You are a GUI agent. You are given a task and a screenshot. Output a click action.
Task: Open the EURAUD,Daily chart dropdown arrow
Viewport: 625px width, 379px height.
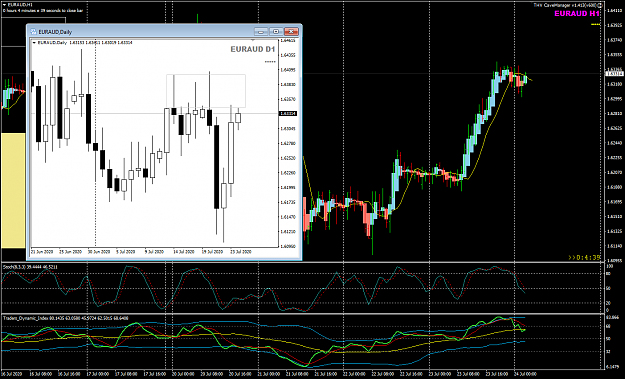[x=34, y=42]
